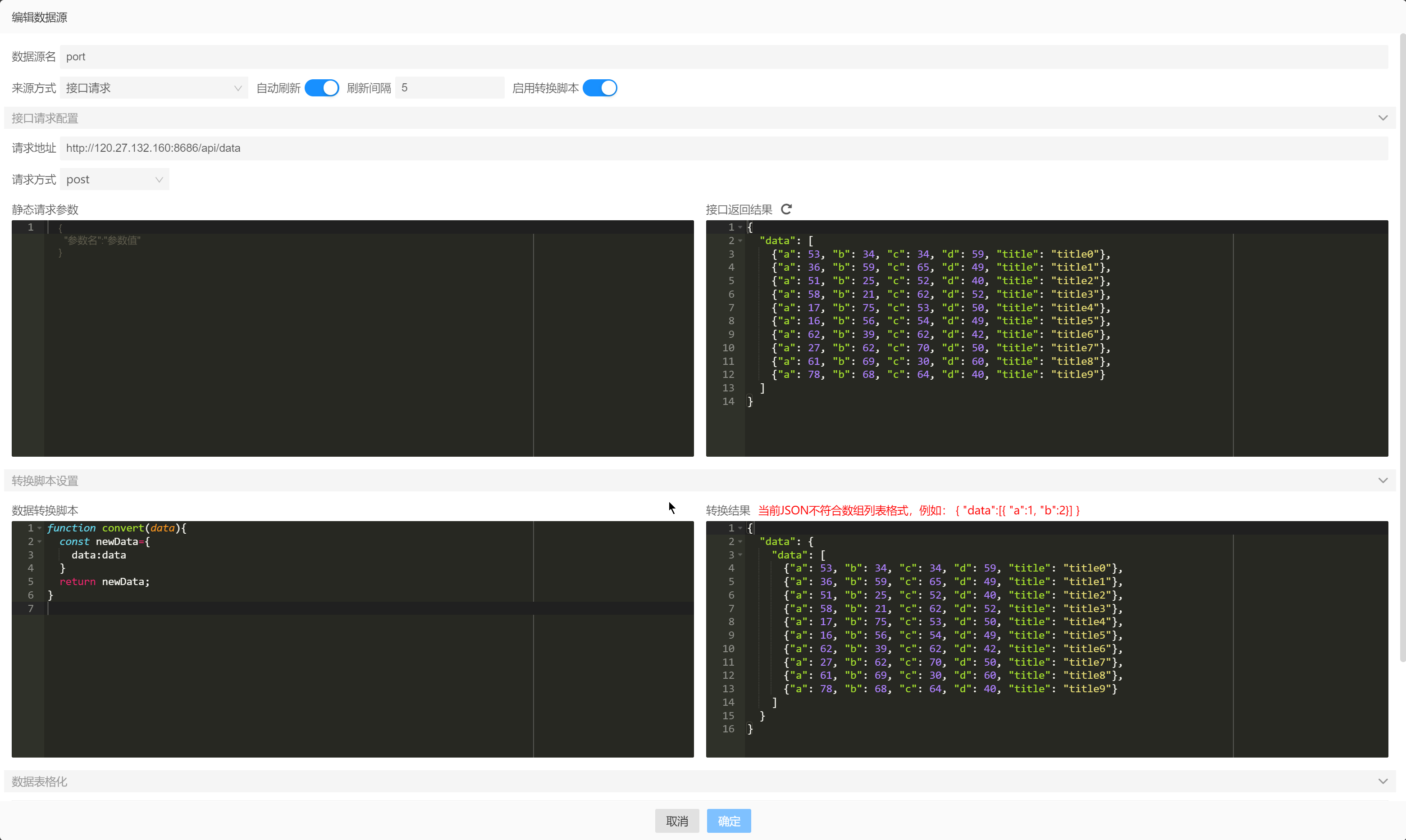Click 'data:data' line in script editor

click(99, 555)
